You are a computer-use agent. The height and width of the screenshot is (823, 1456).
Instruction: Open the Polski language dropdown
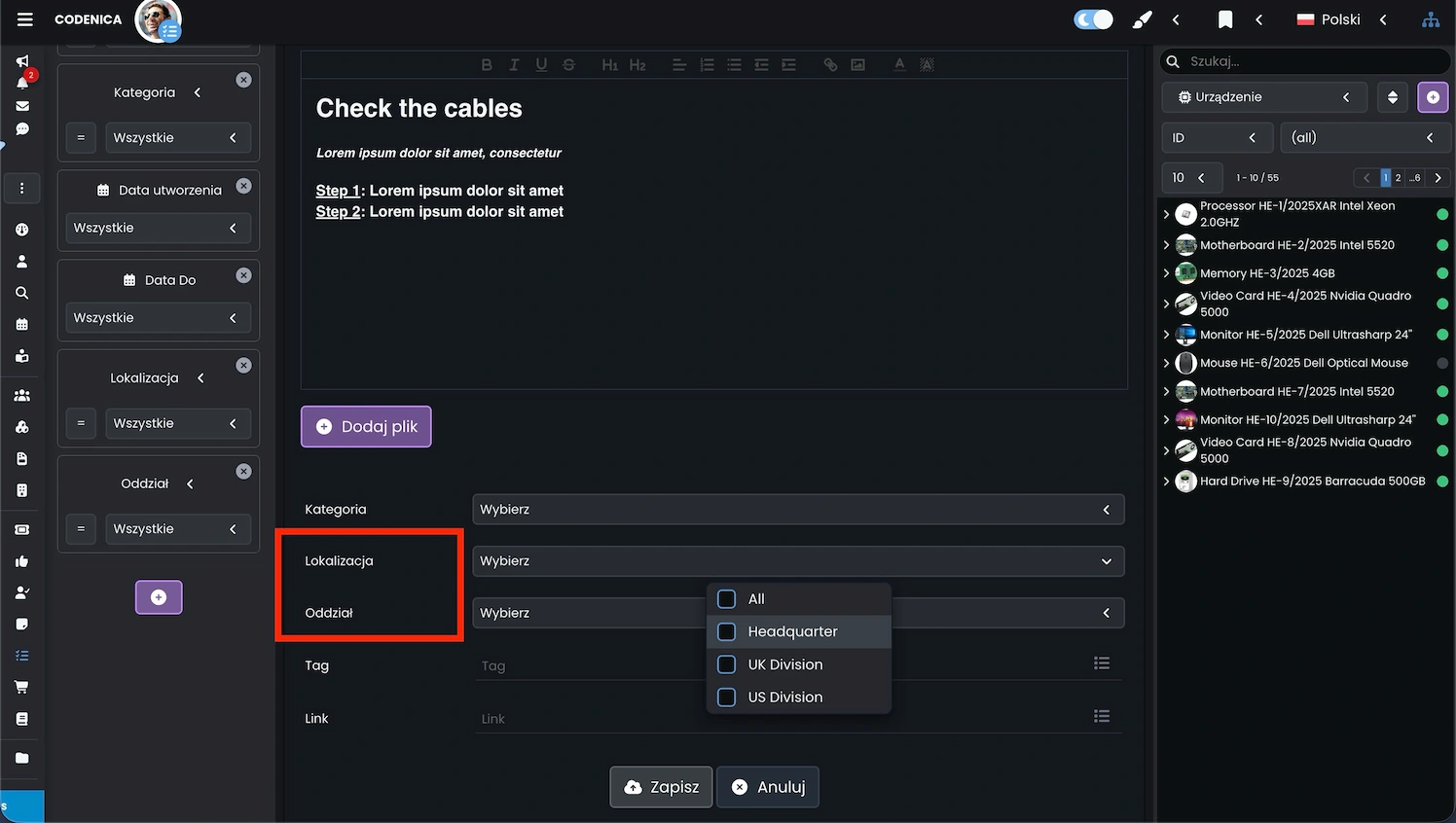[1340, 19]
